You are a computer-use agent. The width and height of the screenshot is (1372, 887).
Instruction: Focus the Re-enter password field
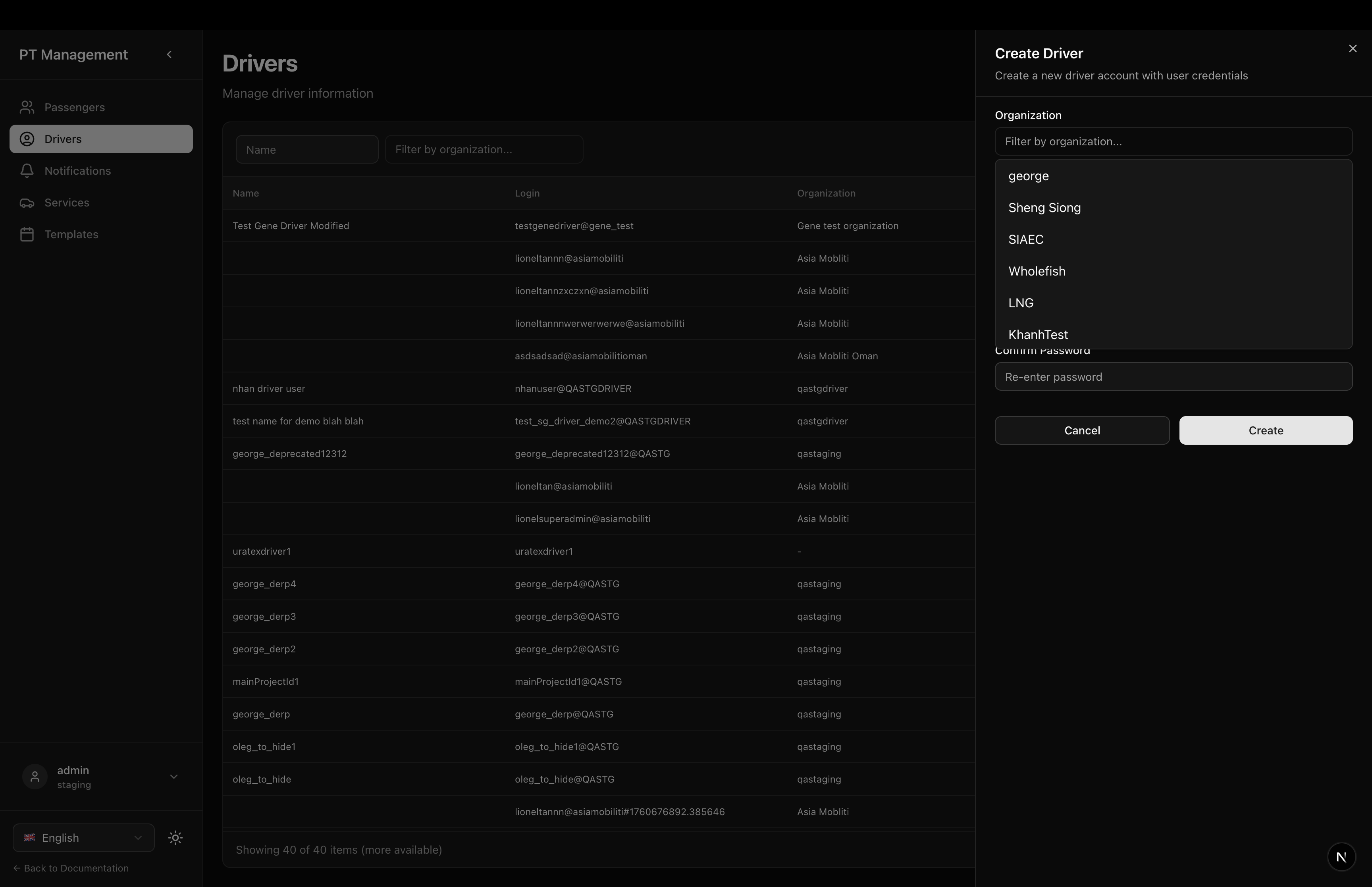click(1173, 377)
